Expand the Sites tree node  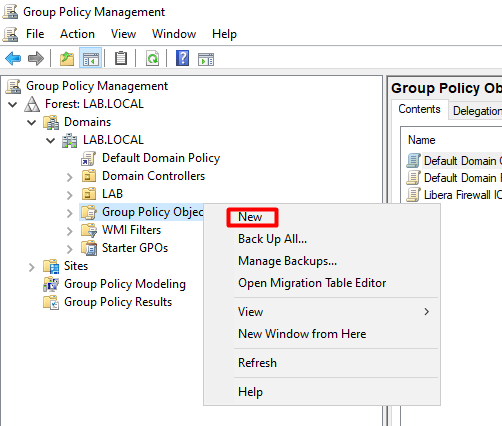pyautogui.click(x=31, y=267)
